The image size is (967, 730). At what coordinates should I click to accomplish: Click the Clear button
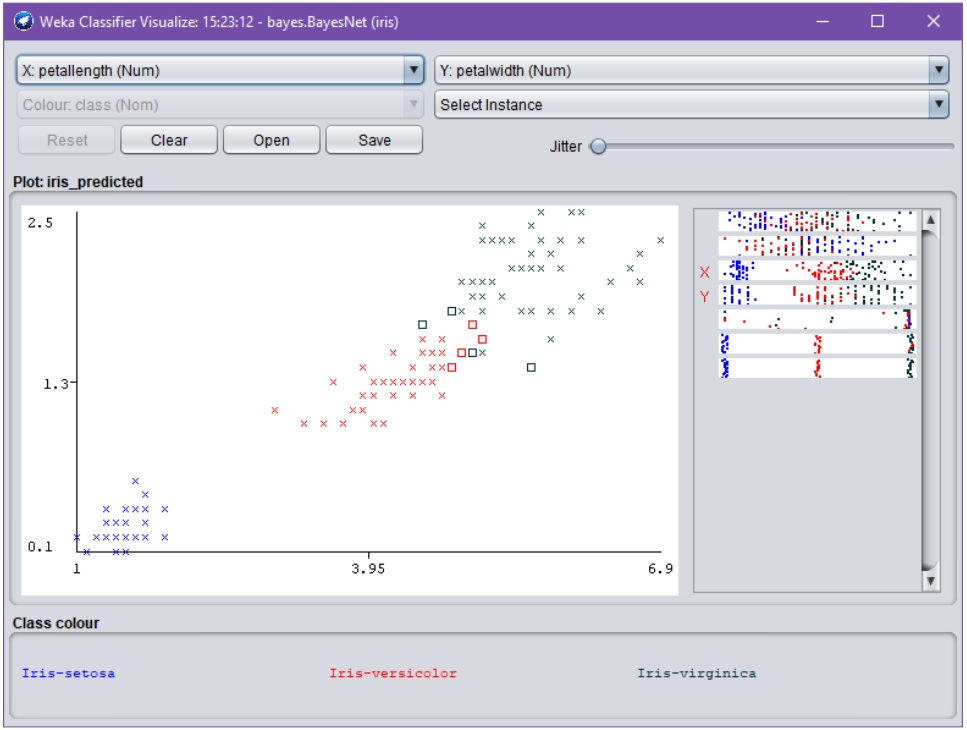click(168, 140)
